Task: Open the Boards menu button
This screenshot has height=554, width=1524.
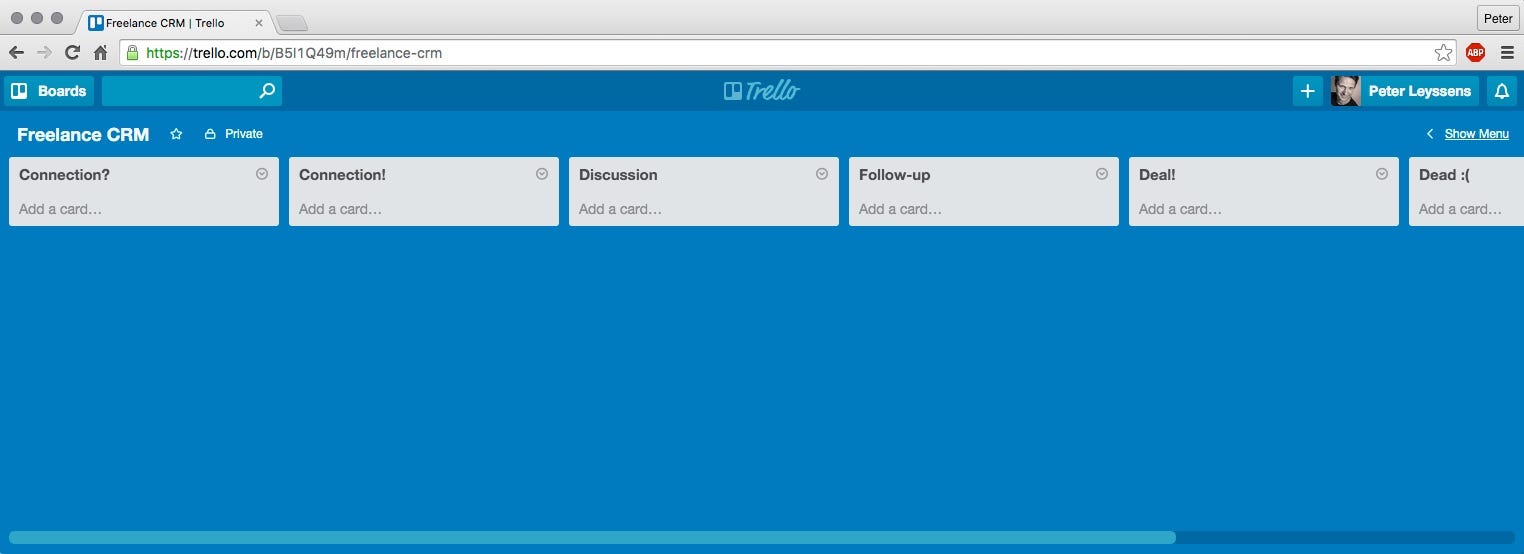Action: point(49,91)
